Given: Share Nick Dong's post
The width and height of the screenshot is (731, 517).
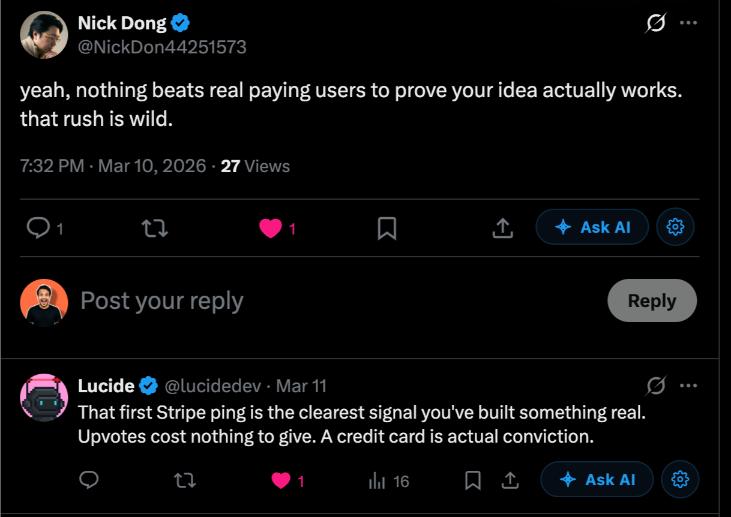Looking at the screenshot, I should [502, 228].
